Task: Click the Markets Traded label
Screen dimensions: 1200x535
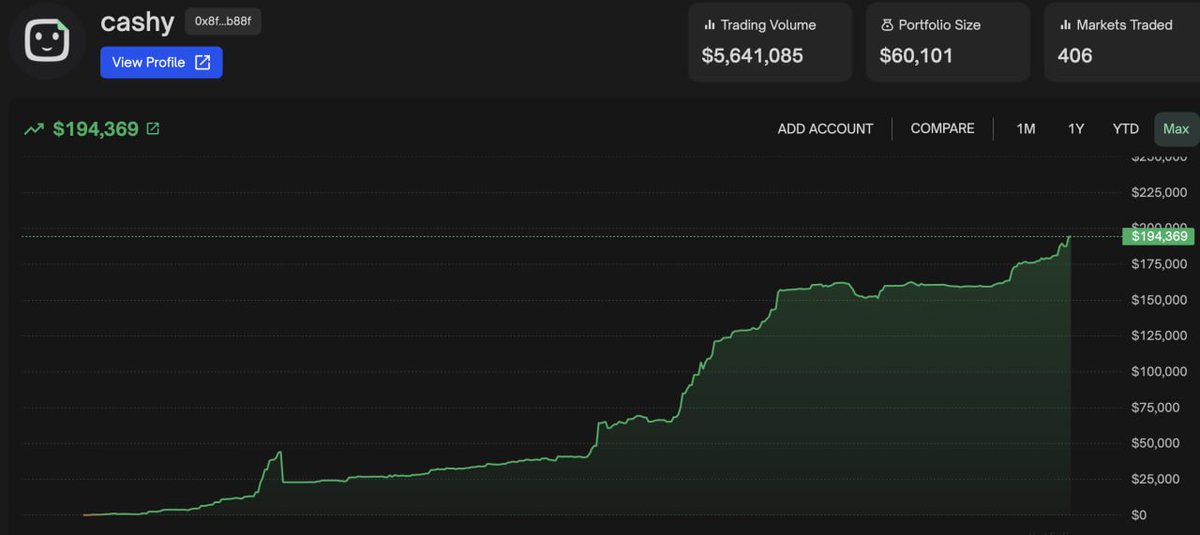Action: point(1124,25)
